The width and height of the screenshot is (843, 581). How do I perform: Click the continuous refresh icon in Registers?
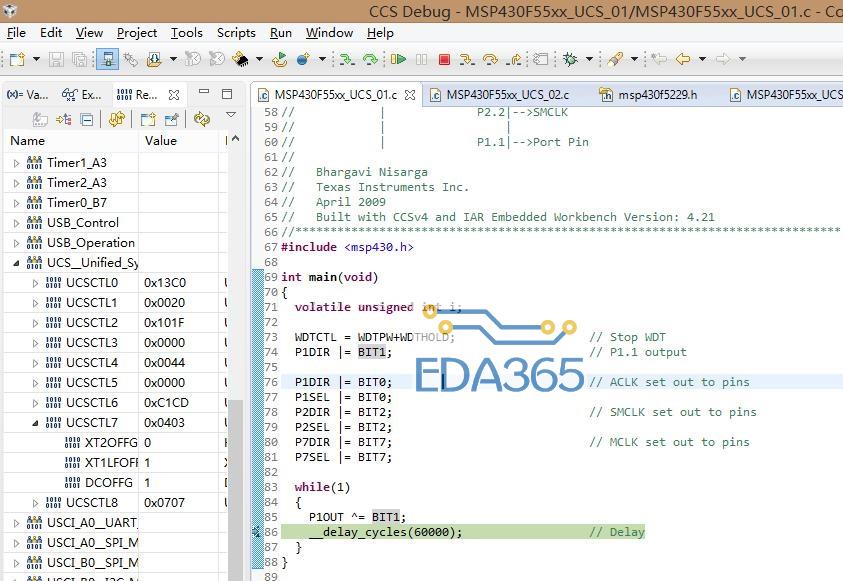pos(203,120)
